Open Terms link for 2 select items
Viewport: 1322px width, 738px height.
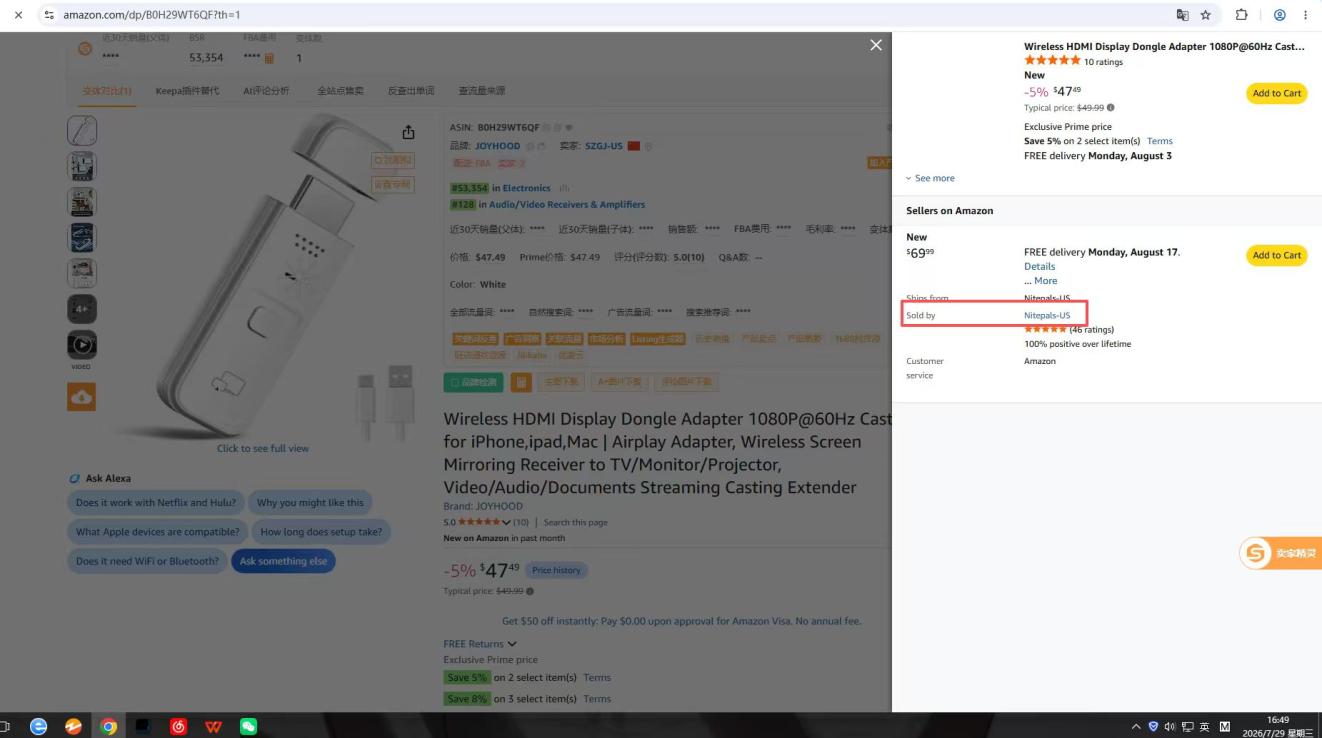pyautogui.click(x=597, y=678)
